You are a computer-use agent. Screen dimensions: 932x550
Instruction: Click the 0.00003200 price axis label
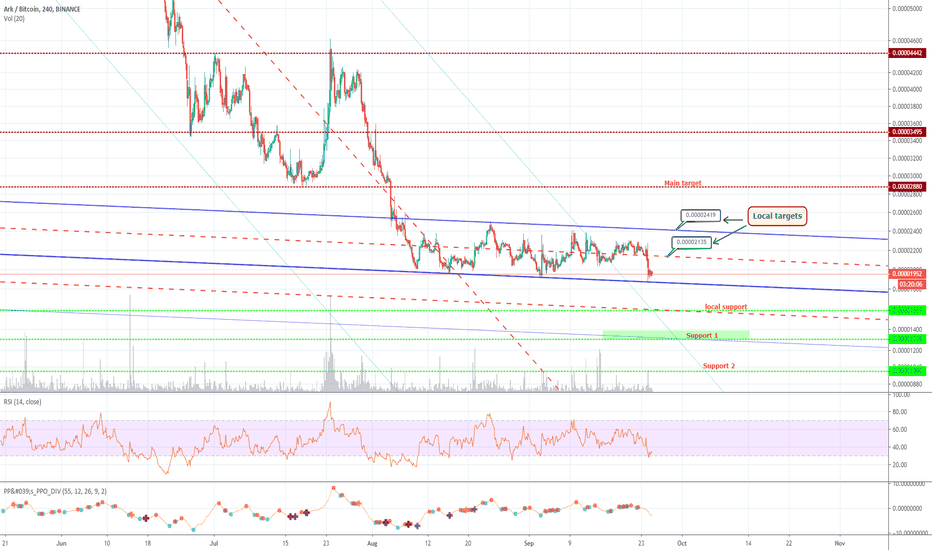click(907, 159)
